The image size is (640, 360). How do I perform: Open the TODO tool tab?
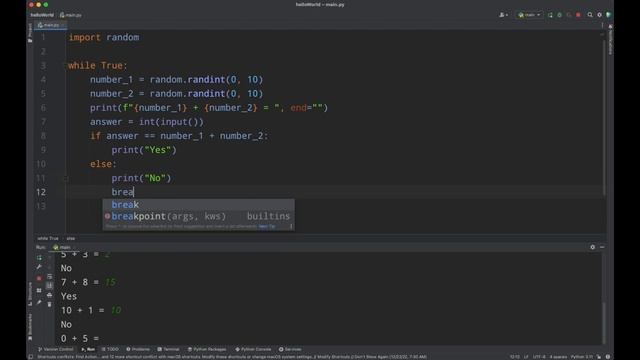tap(110, 349)
